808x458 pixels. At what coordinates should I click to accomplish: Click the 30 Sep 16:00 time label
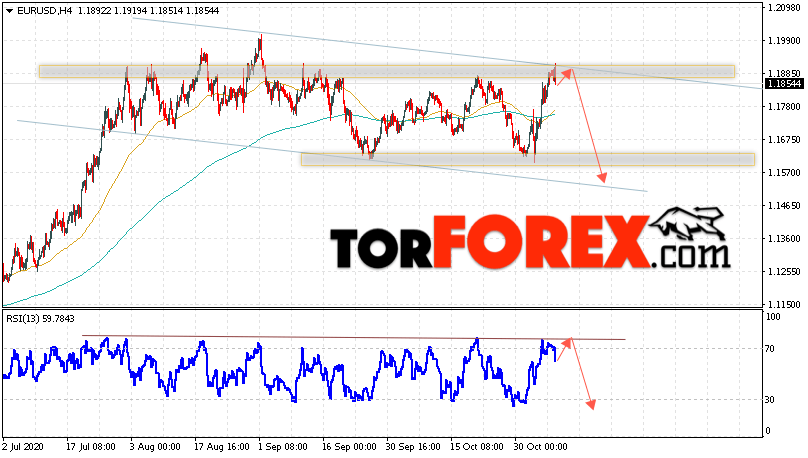pyautogui.click(x=413, y=447)
